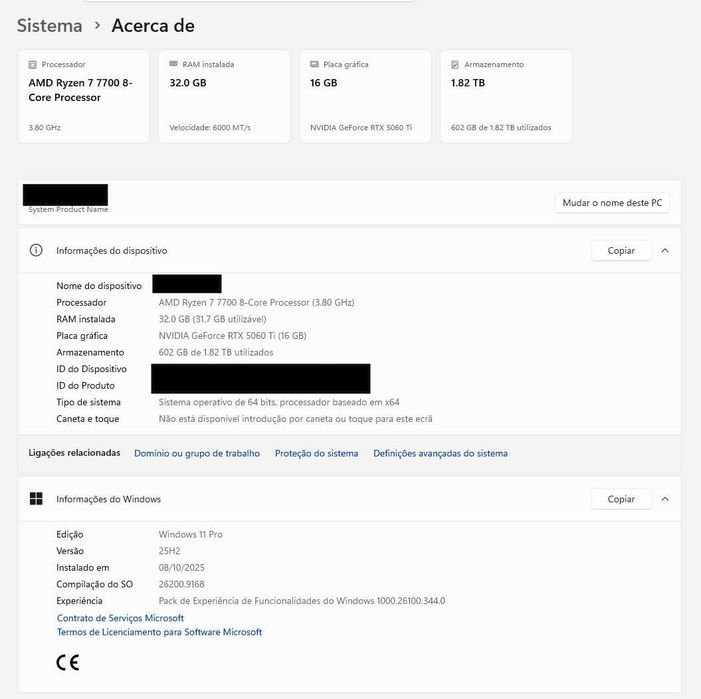Click the Informações do dispositivo info icon

(36, 250)
